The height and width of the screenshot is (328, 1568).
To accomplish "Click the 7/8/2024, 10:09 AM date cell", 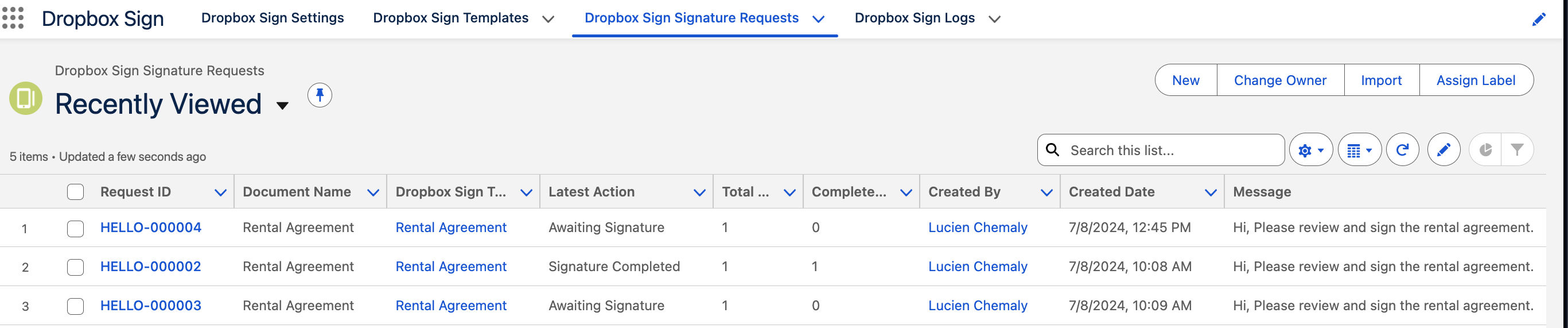I will tap(1130, 306).
